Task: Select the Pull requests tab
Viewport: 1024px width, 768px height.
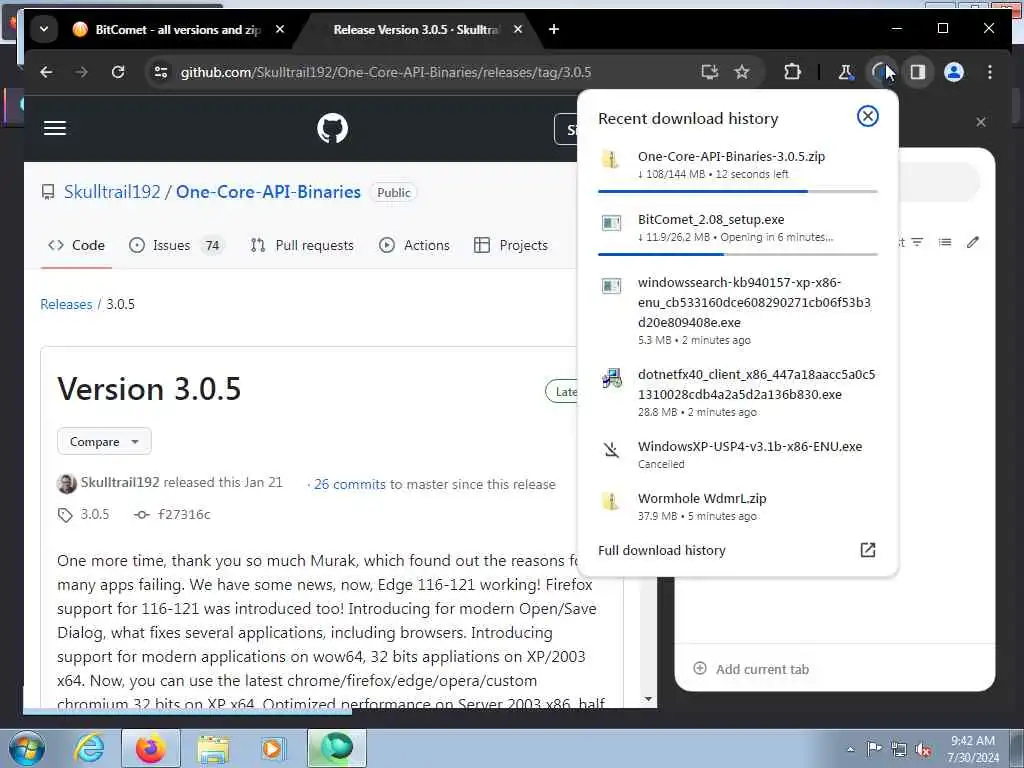Action: point(302,246)
